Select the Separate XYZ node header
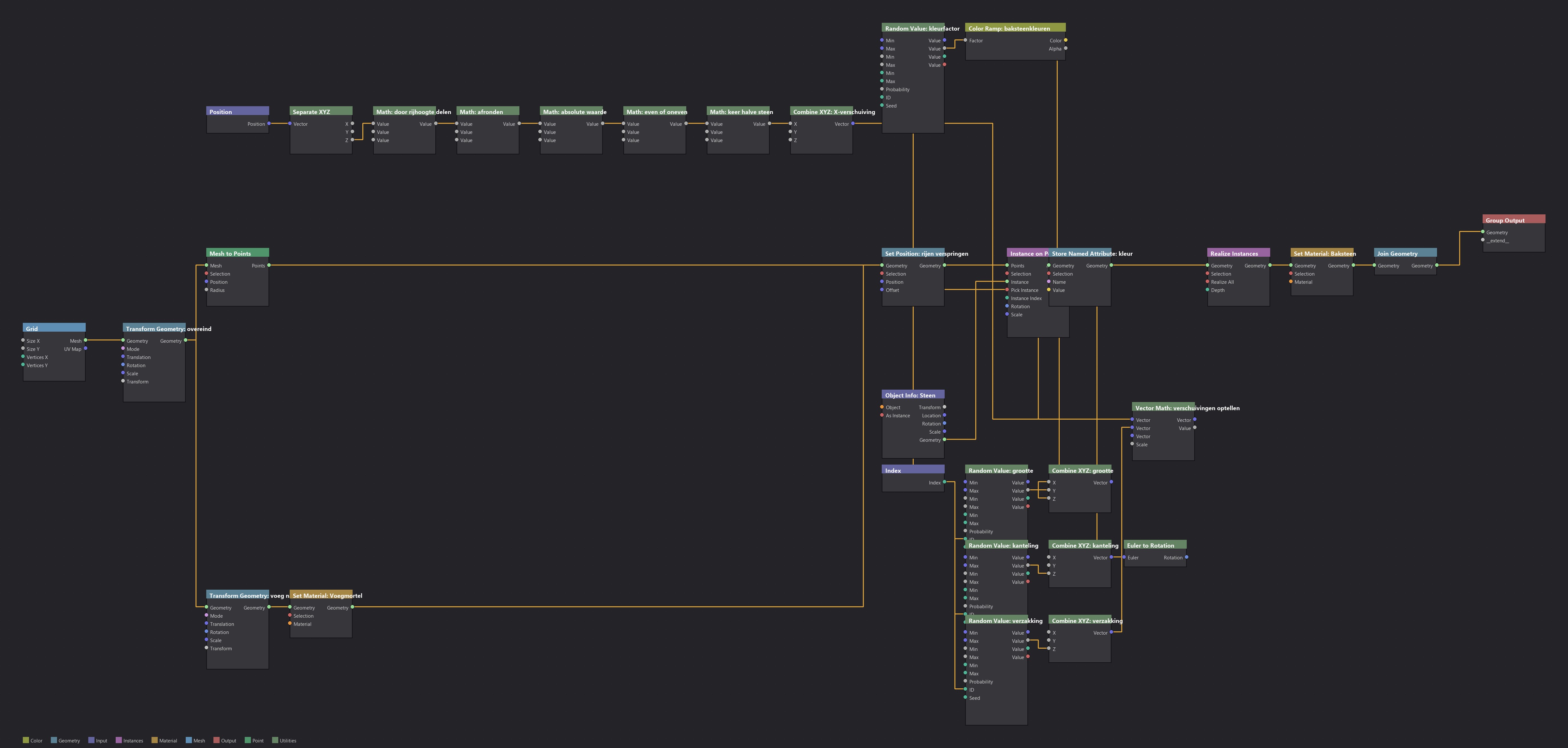The height and width of the screenshot is (748, 1568). 321,111
